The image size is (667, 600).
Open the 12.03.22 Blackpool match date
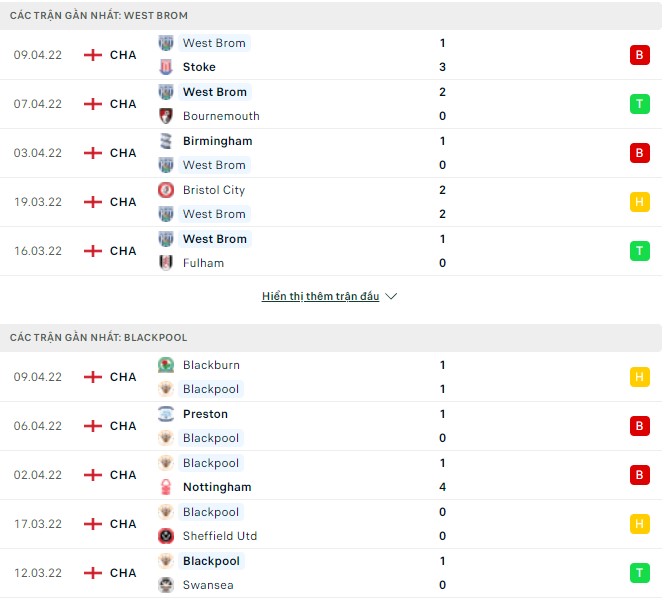[38, 573]
